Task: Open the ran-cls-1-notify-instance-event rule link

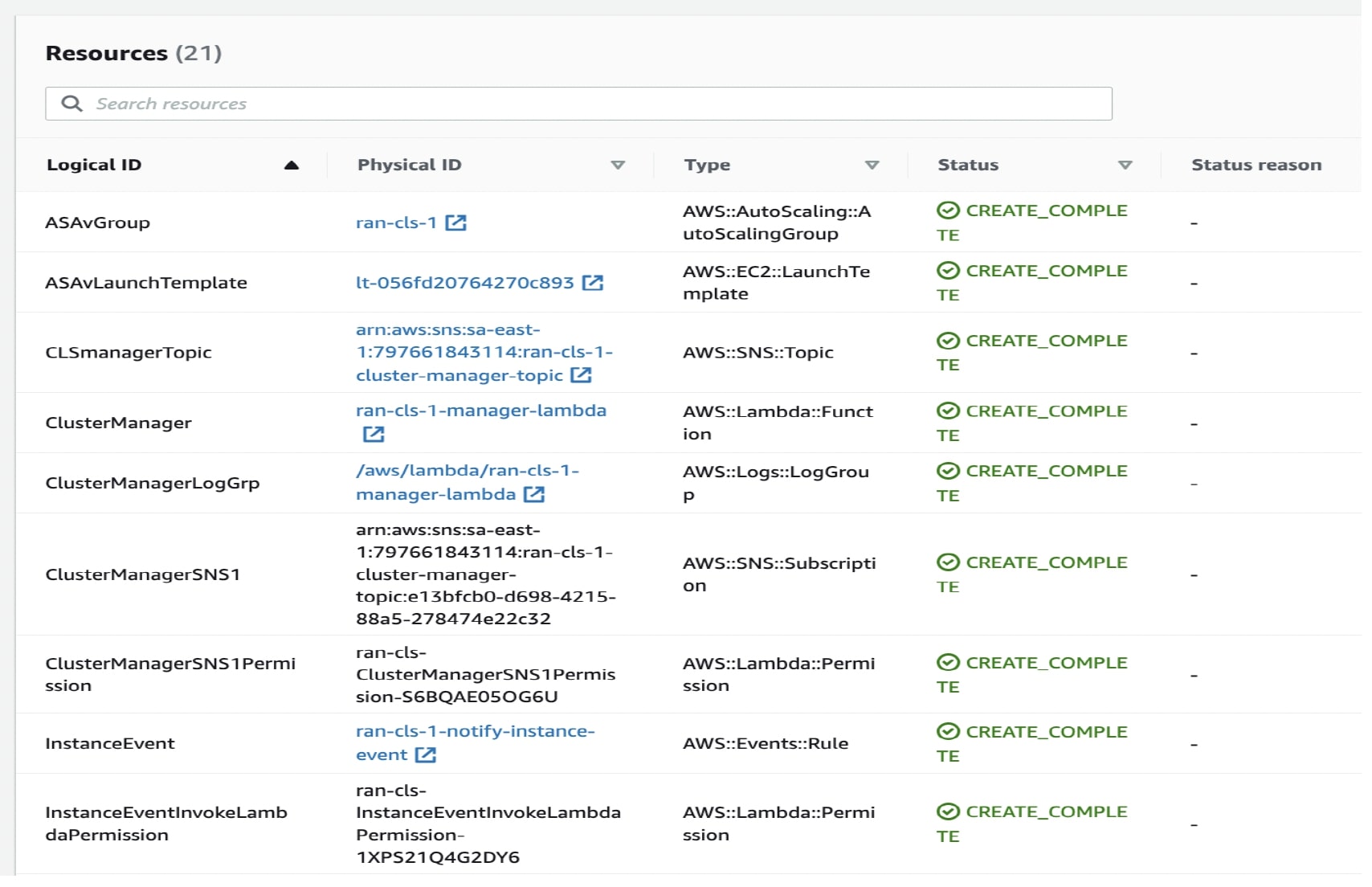Action: click(476, 742)
